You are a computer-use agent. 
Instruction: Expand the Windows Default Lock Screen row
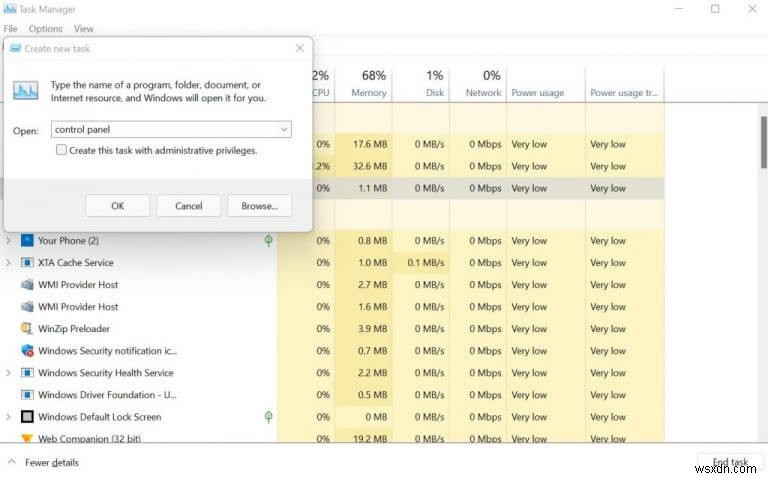(8, 417)
